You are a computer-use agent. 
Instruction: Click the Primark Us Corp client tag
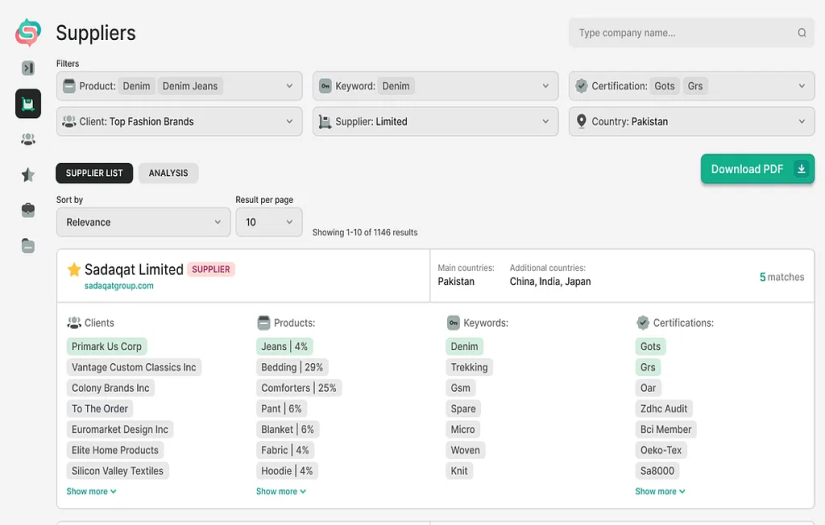(107, 346)
